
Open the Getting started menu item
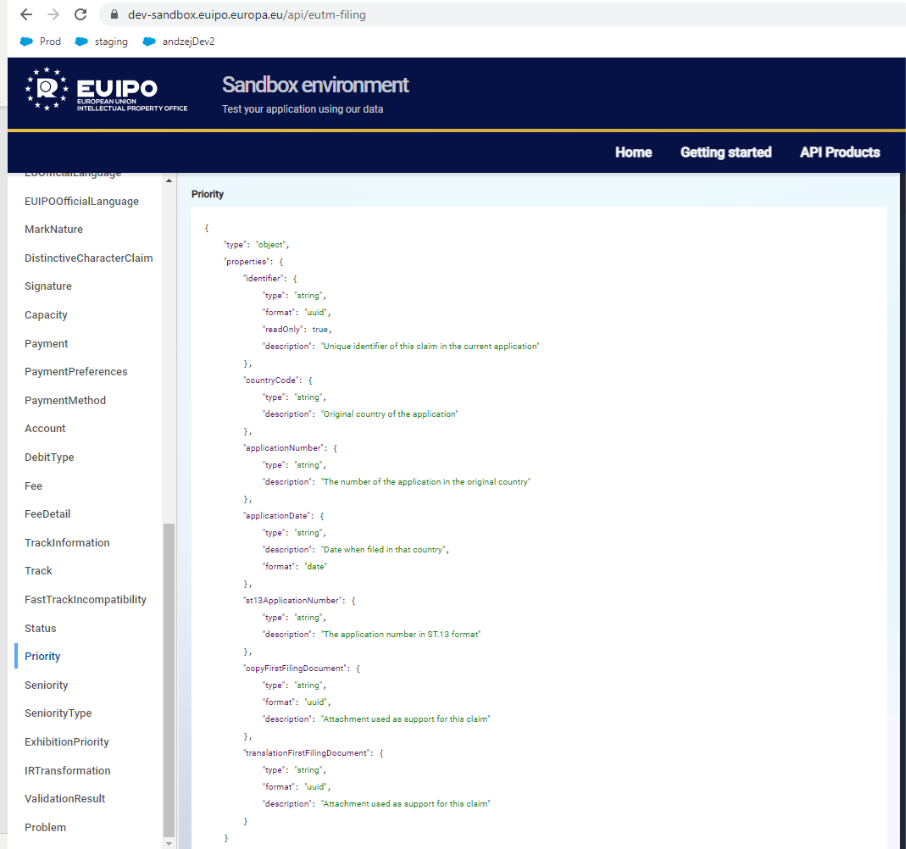[725, 152]
